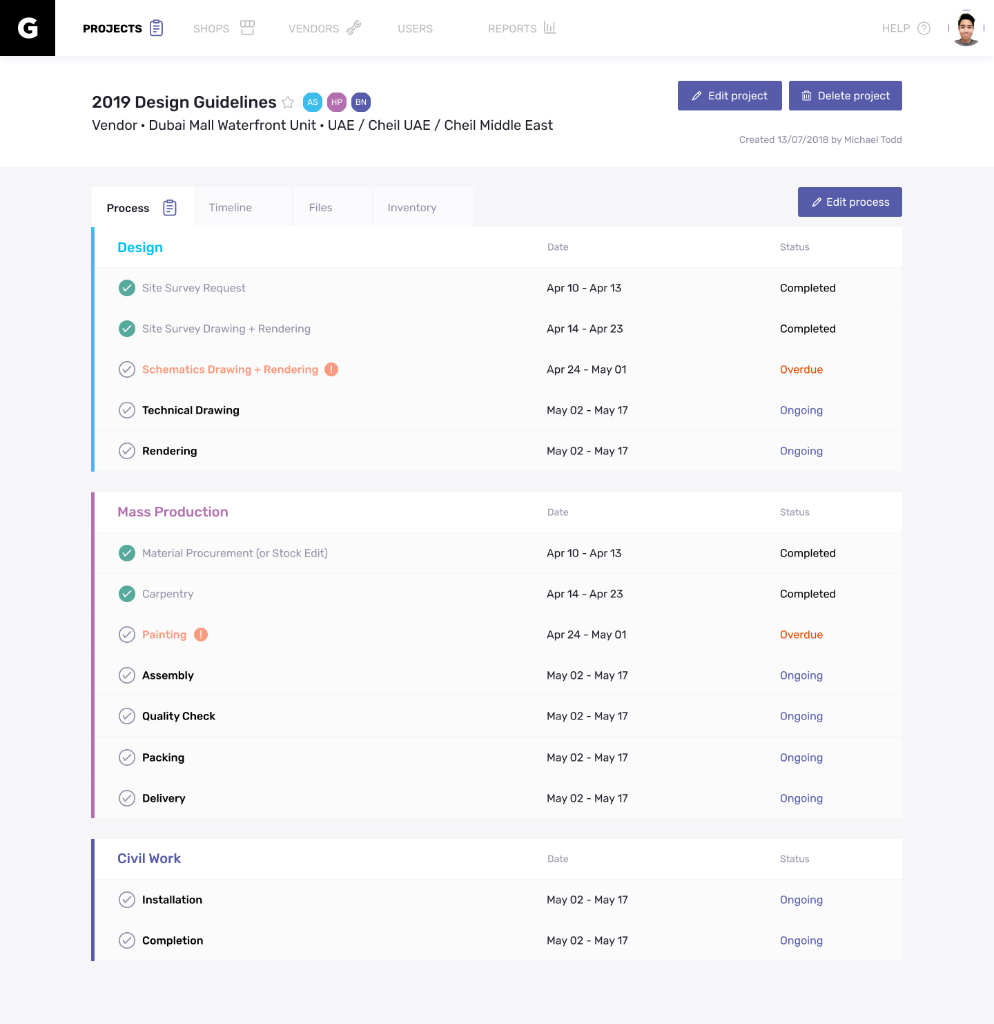Open the Technical Drawing task
994x1024 pixels.
point(191,410)
